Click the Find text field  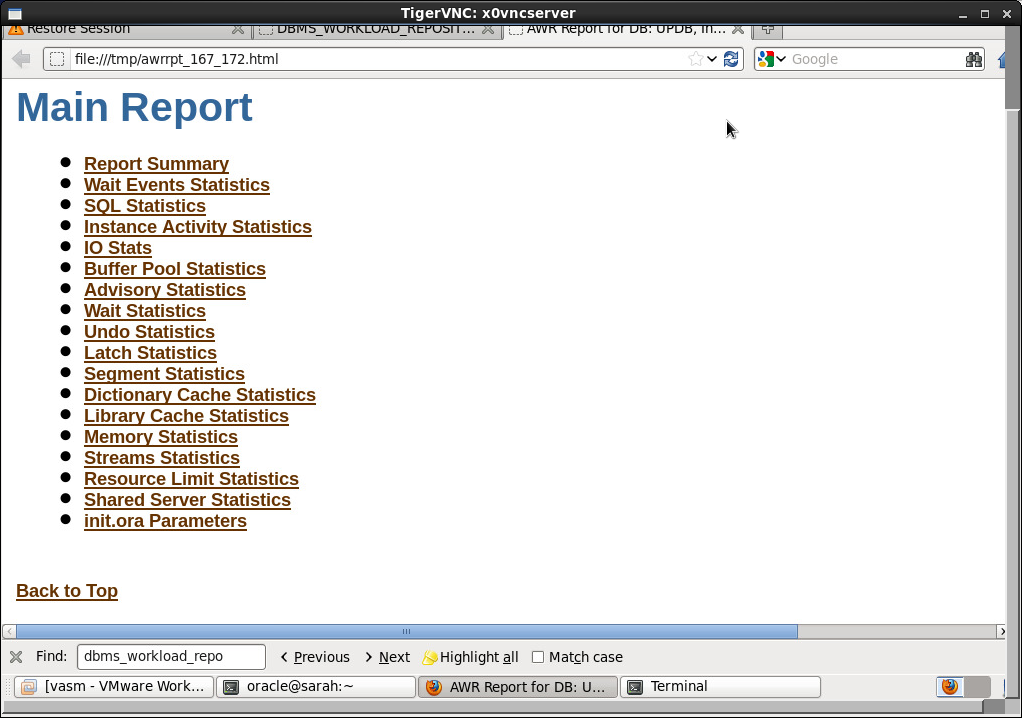[x=171, y=657]
